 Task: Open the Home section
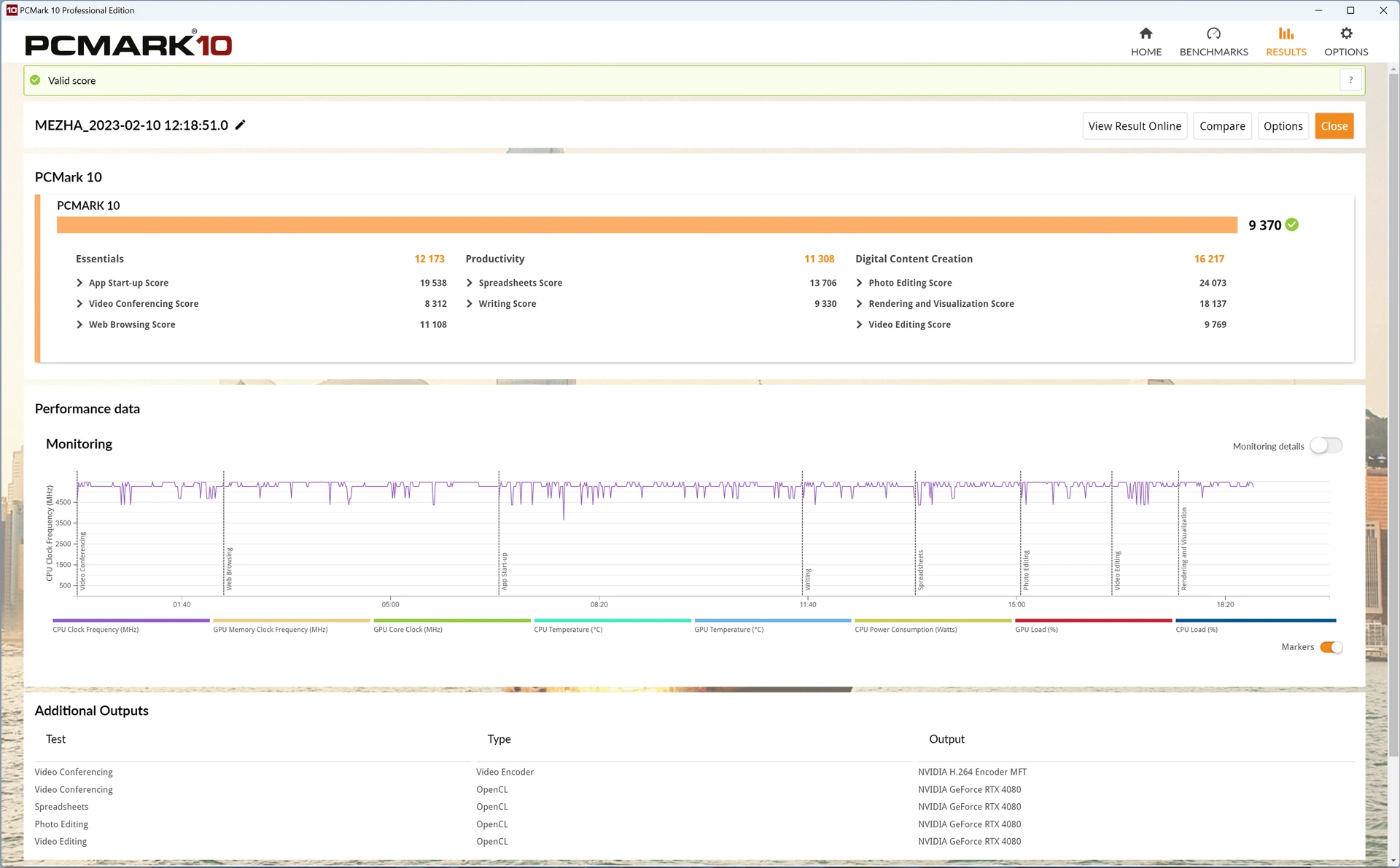point(1146,42)
